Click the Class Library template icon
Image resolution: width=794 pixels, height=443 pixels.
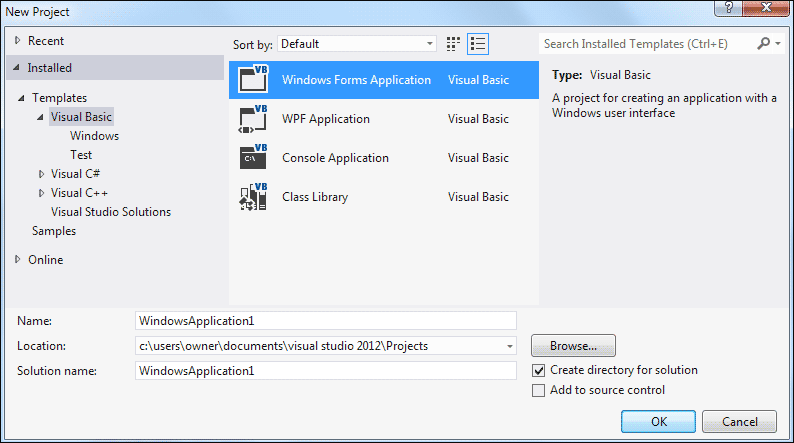[x=253, y=197]
